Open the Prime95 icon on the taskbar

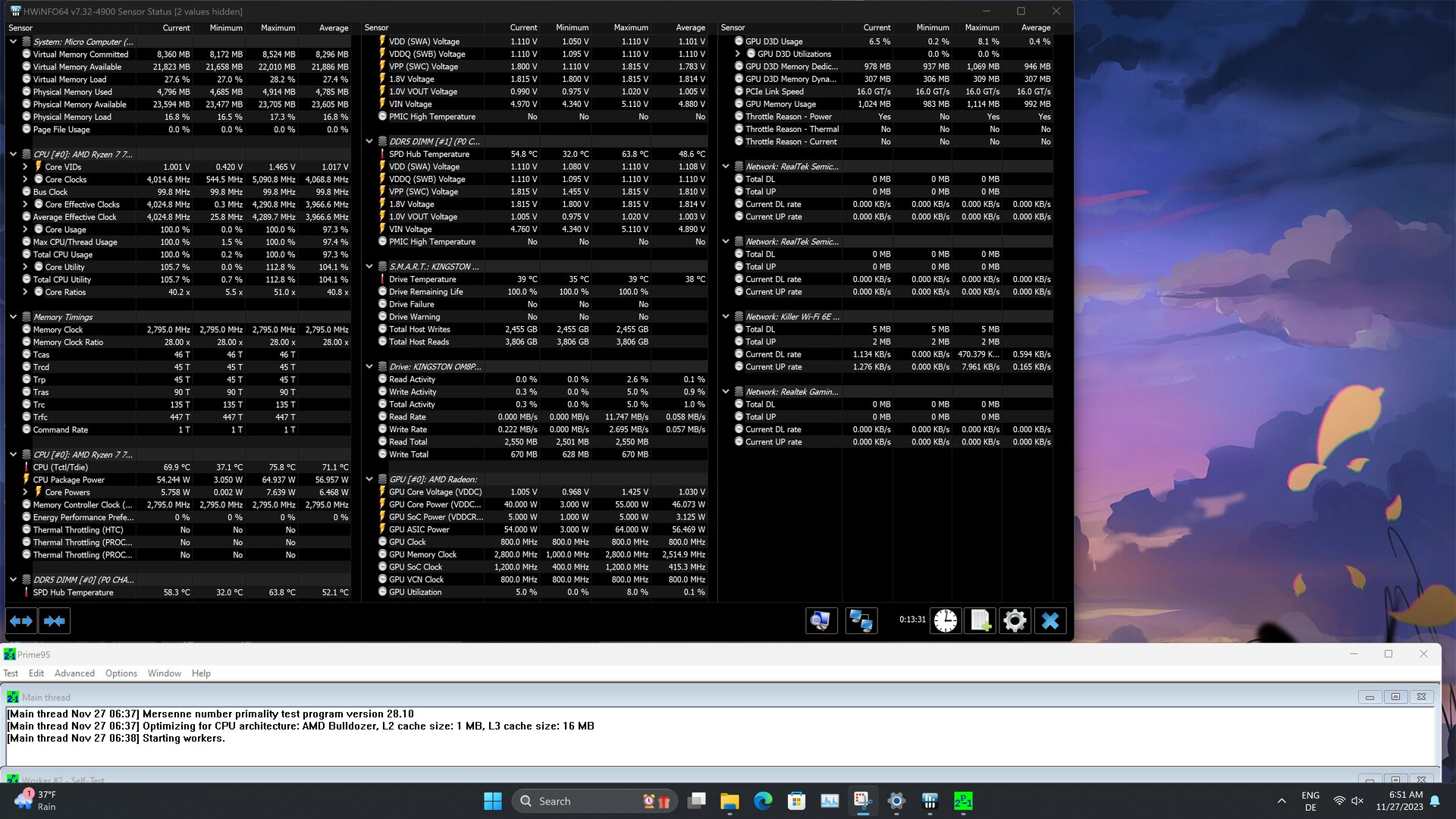pos(963,801)
